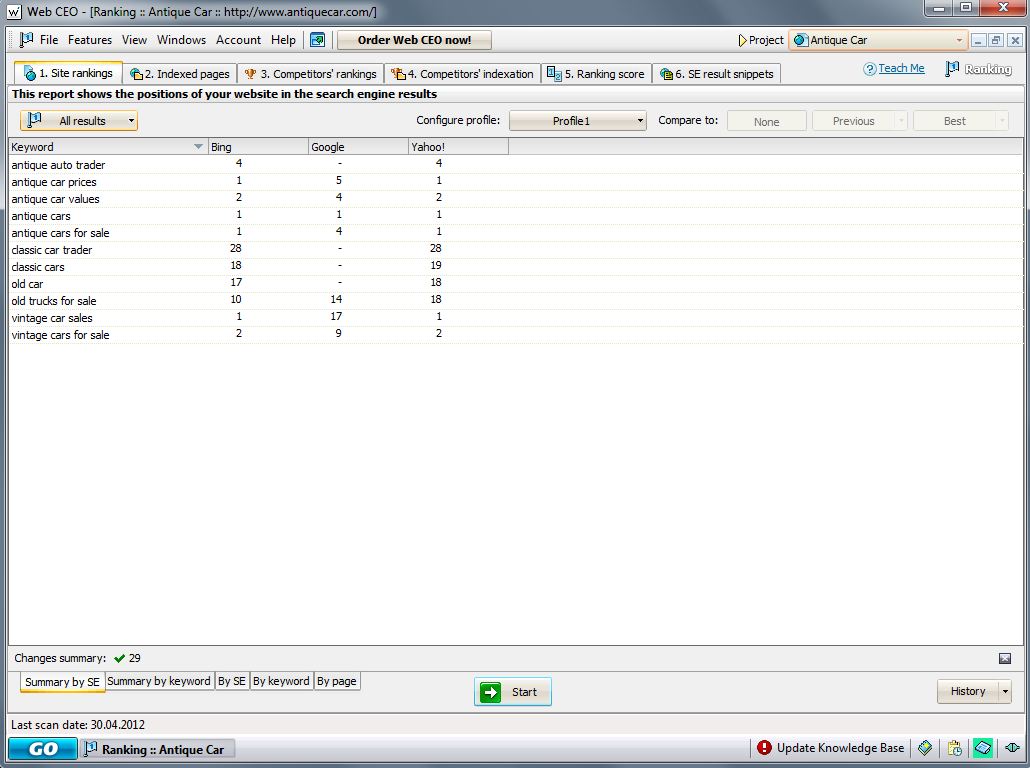Click the Web CEO flag icon beside File
The height and width of the screenshot is (768, 1030).
pos(26,40)
